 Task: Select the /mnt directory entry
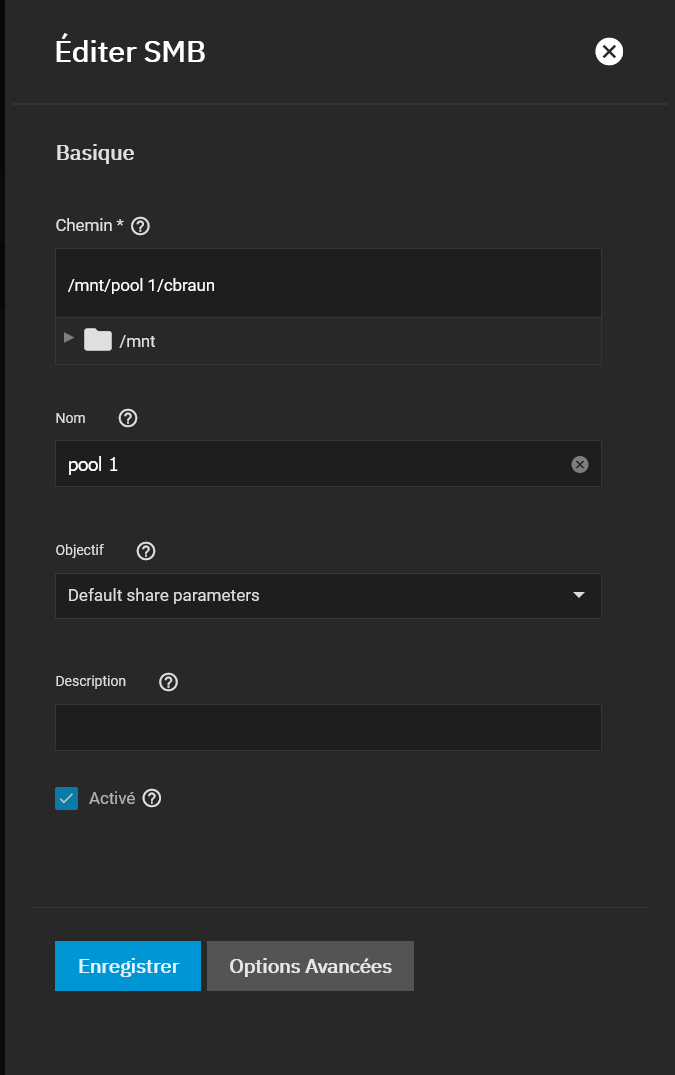[137, 341]
